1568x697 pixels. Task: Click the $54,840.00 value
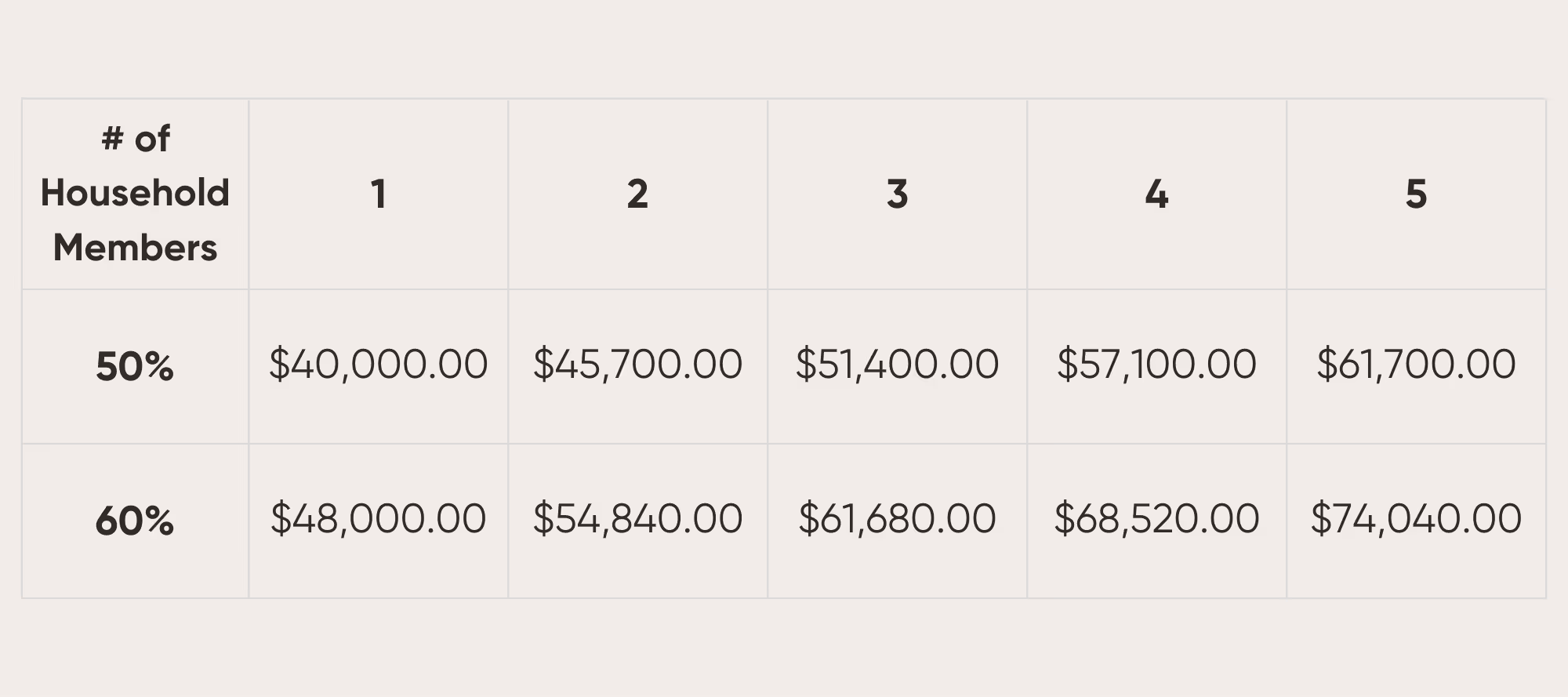(x=638, y=519)
